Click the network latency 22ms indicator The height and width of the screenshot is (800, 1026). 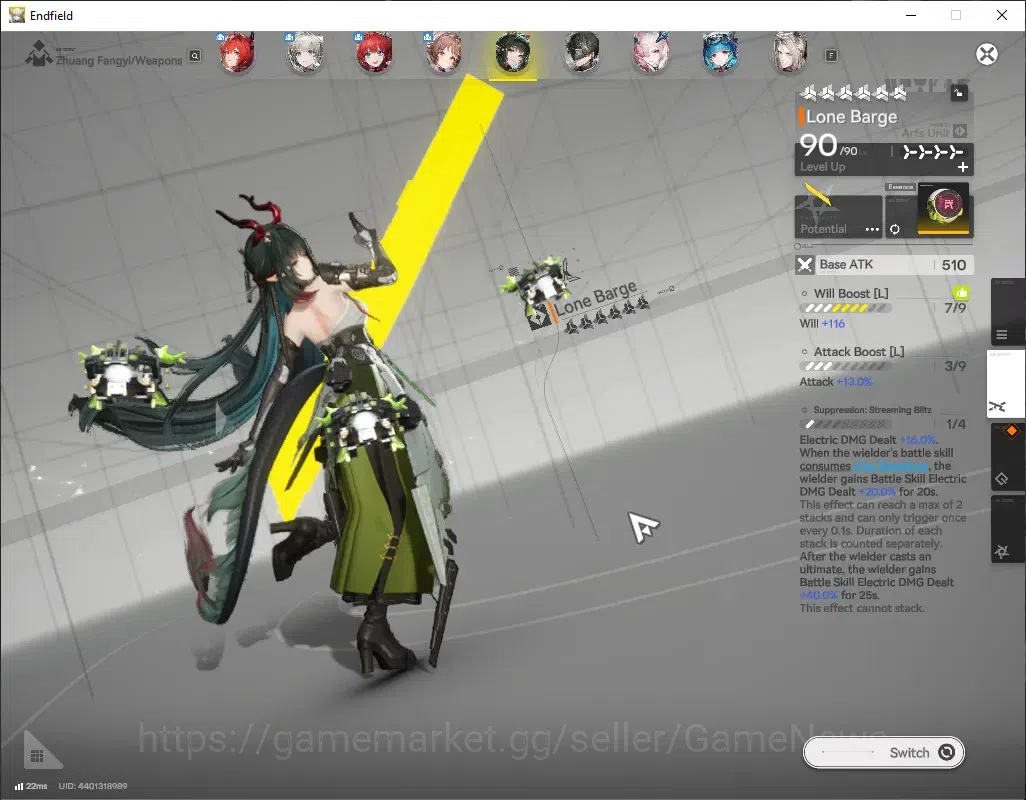pyautogui.click(x=31, y=786)
